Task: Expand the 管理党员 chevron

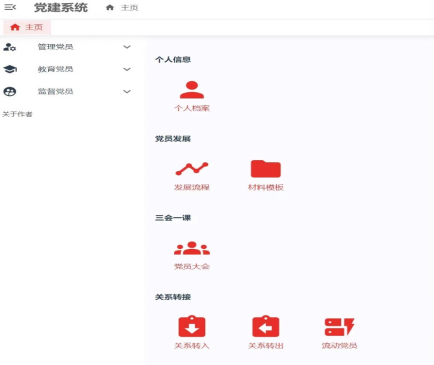Action: pos(127,47)
